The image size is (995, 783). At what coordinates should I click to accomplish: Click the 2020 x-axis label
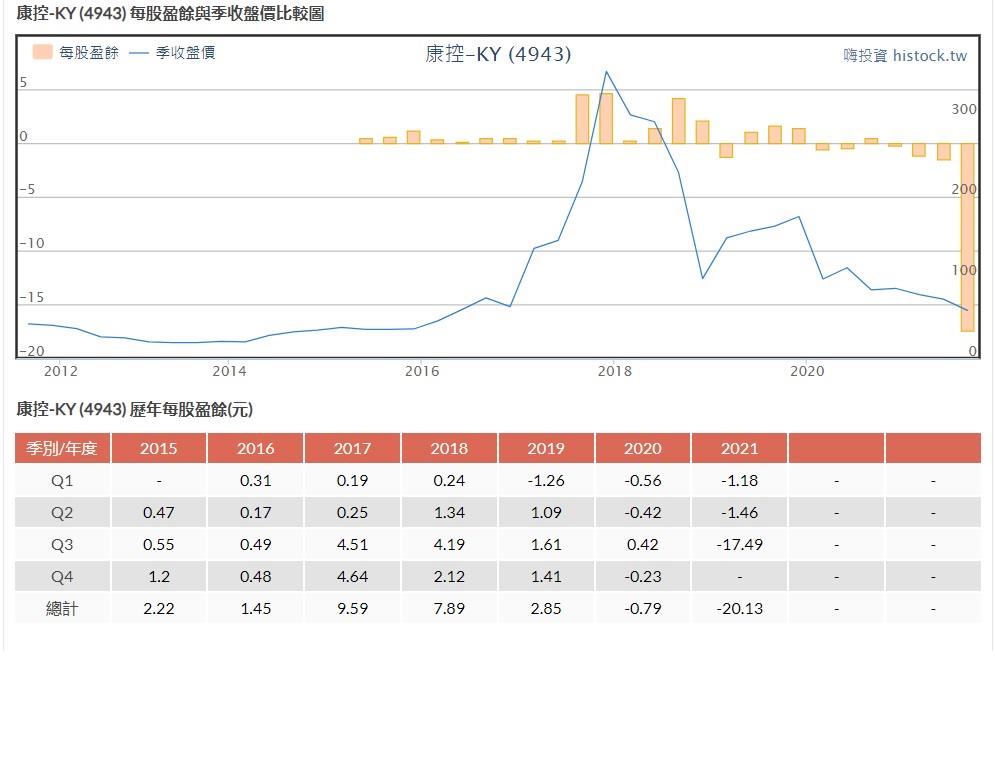[806, 371]
